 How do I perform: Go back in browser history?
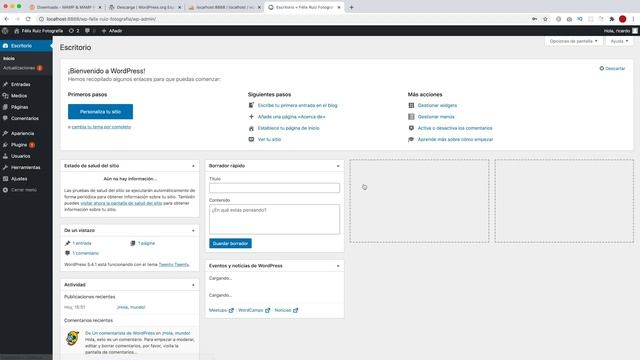tap(7, 19)
